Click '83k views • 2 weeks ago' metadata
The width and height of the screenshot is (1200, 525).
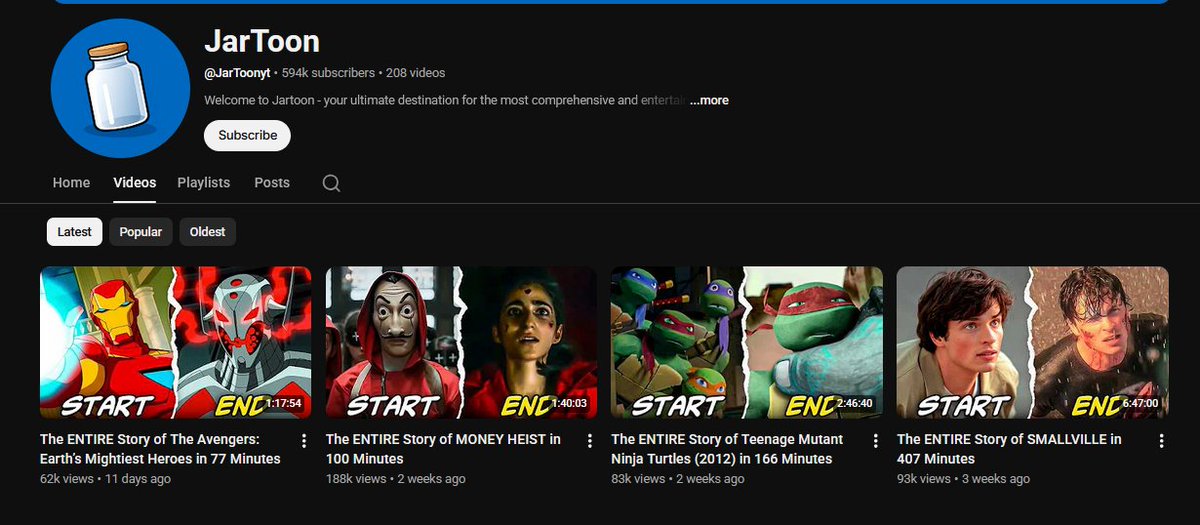pyautogui.click(x=678, y=479)
